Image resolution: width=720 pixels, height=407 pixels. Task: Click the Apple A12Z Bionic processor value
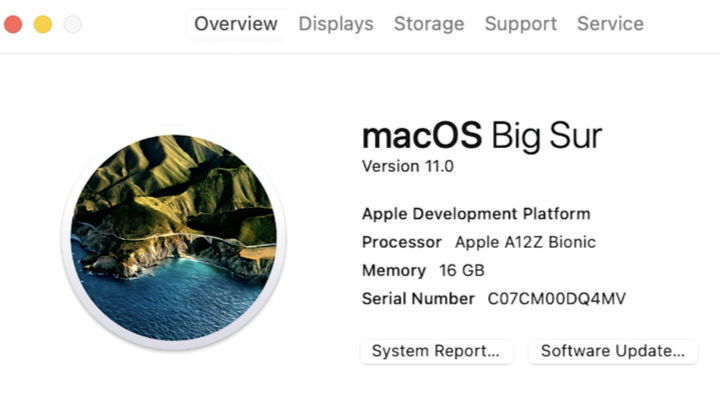pyautogui.click(x=525, y=242)
